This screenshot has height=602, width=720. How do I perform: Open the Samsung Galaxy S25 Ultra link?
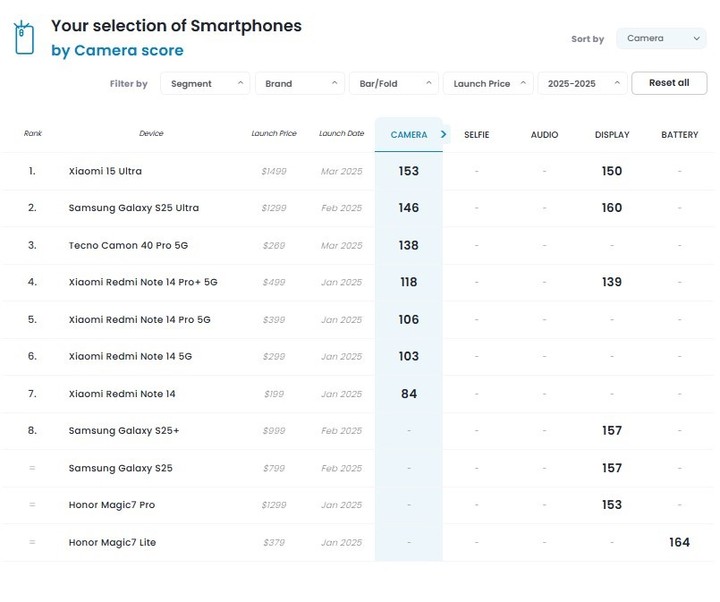click(x=134, y=208)
